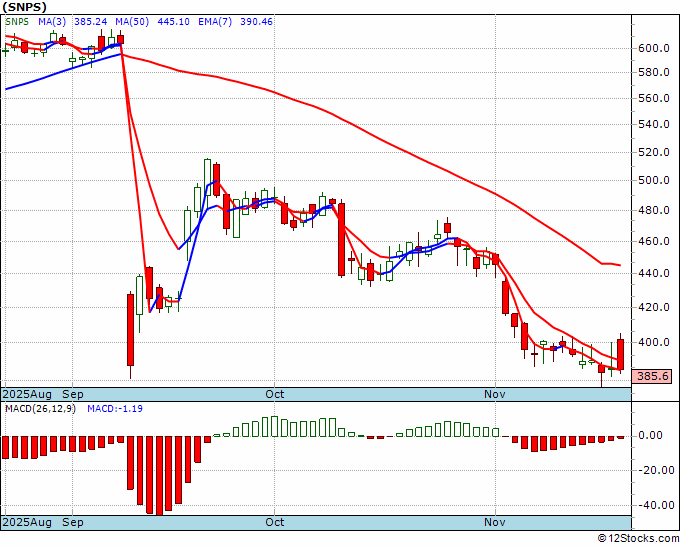Screen dimensions: 680x546
Task: Click the 520.0 price axis label
Action: 654,152
